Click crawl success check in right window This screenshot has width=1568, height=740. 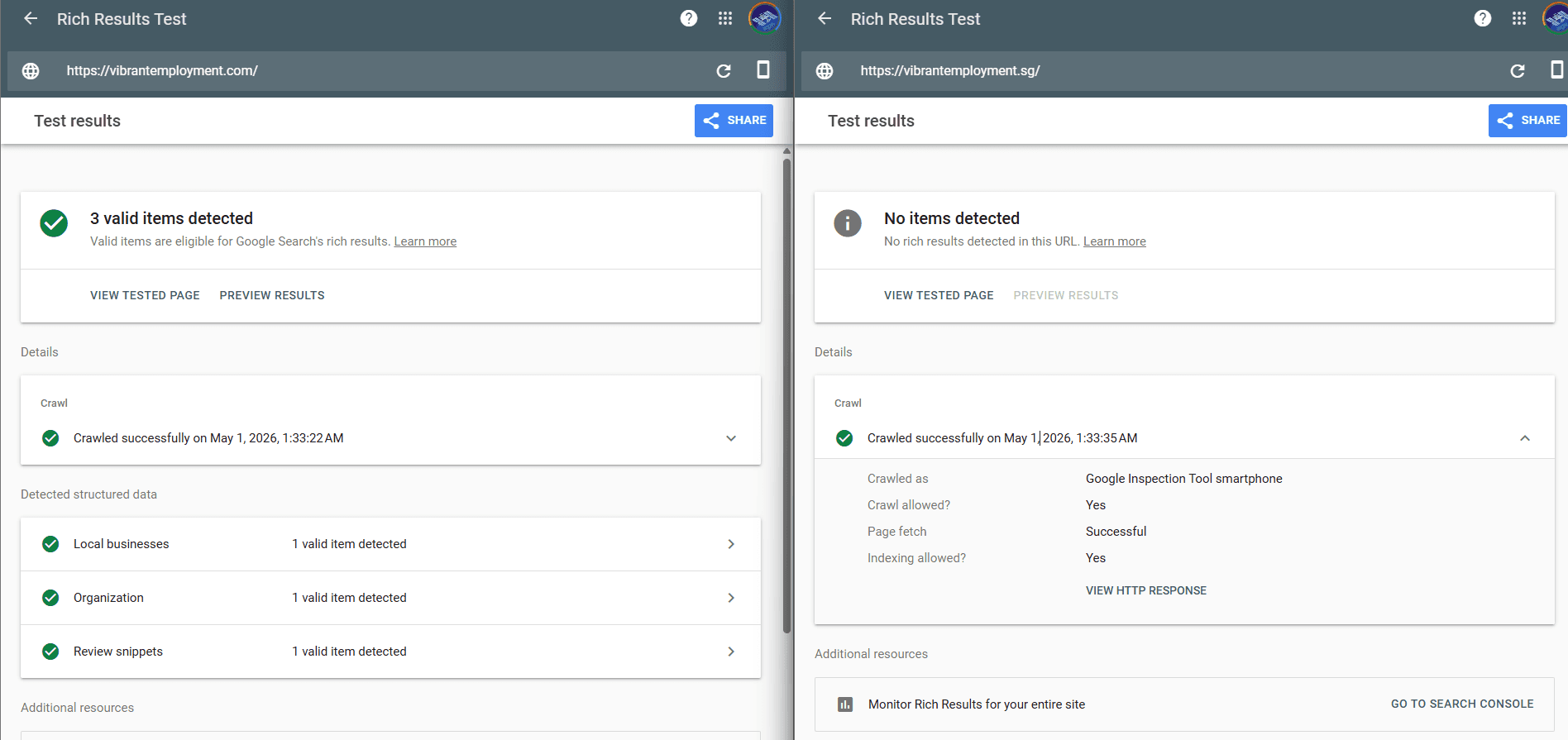point(844,438)
